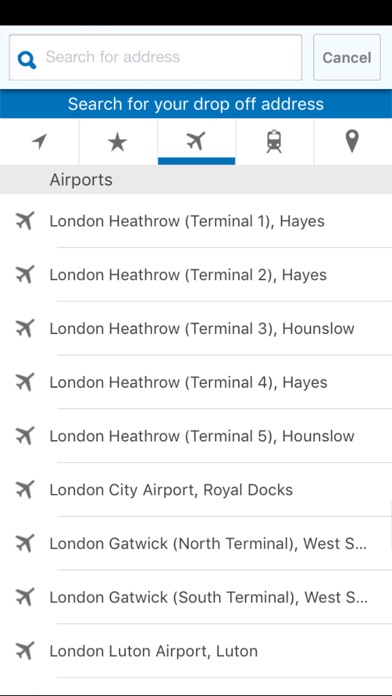Tap airplane icon beside London Luton Airport

tap(25, 651)
